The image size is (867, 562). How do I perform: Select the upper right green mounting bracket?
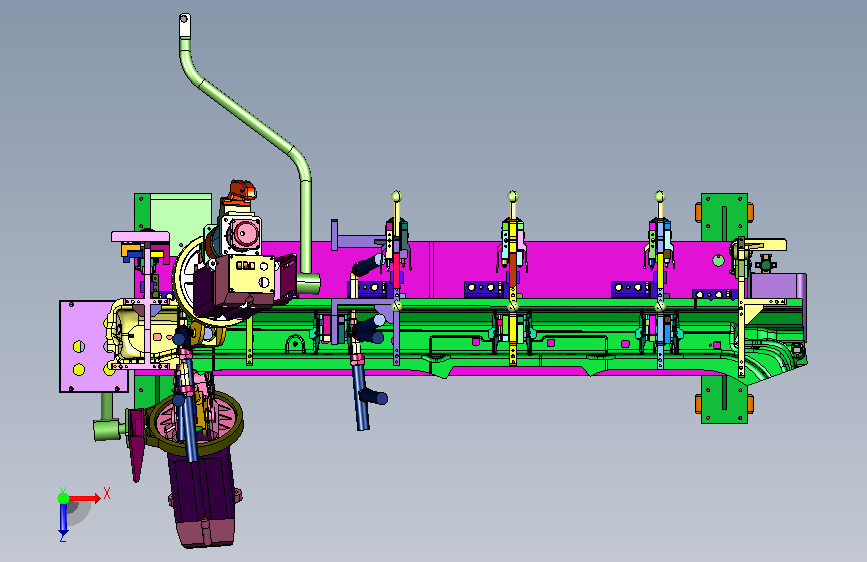pyautogui.click(x=724, y=217)
